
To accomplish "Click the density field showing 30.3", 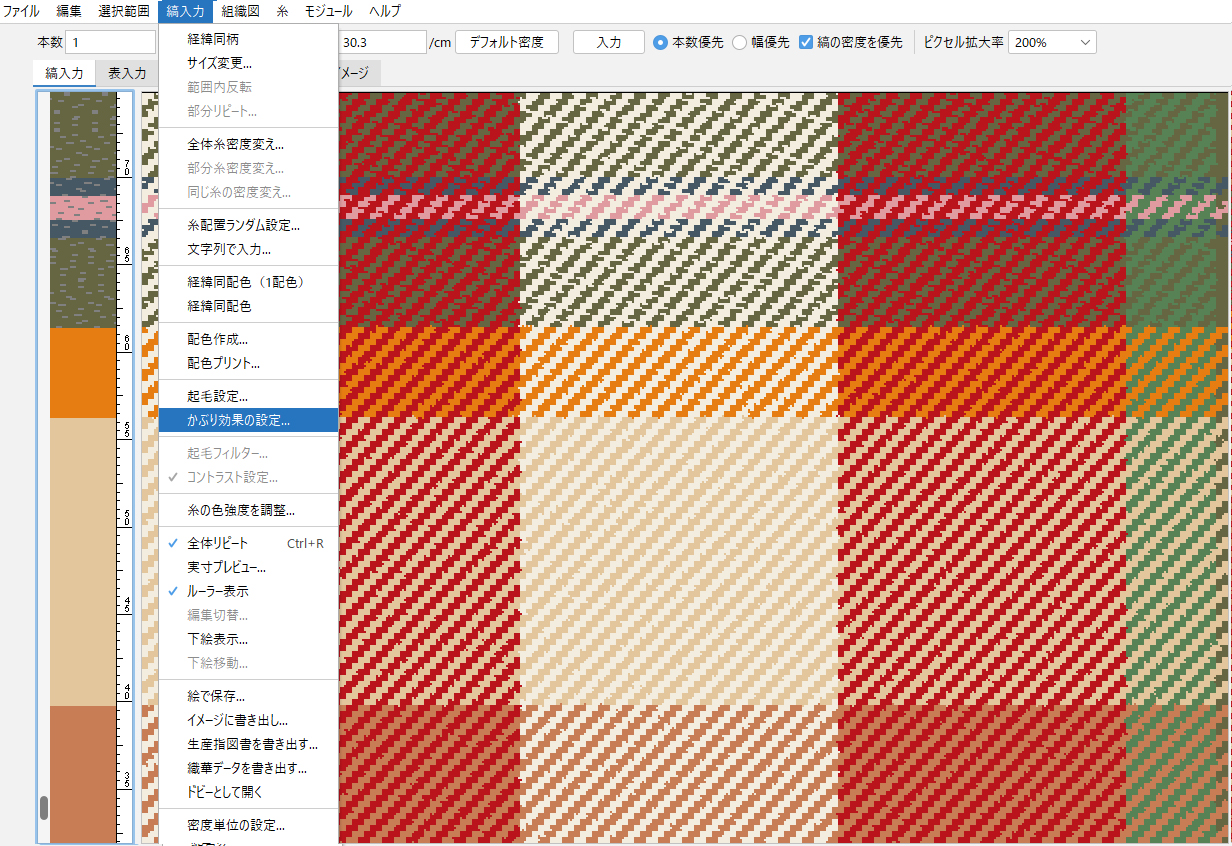I will point(382,43).
